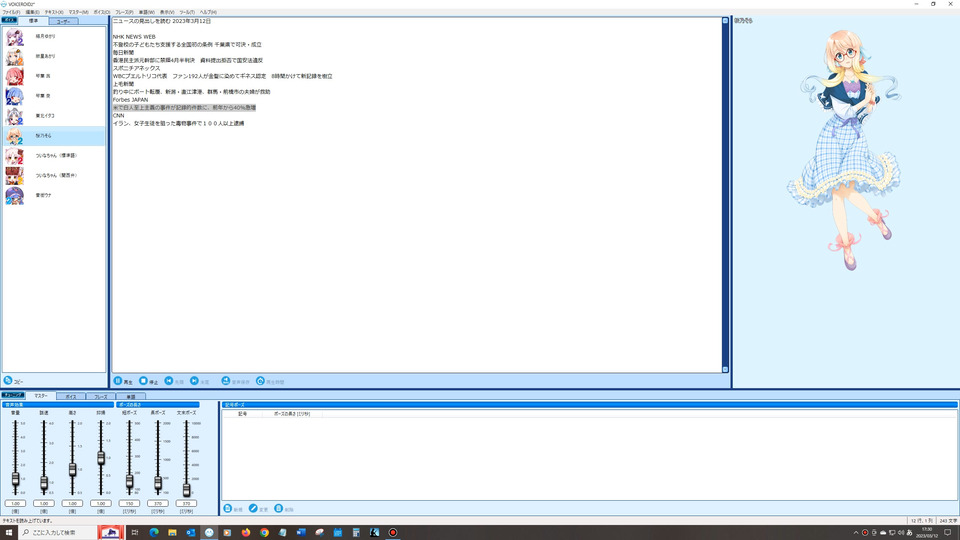Select the 紲星あかり voice avatar

(14, 56)
